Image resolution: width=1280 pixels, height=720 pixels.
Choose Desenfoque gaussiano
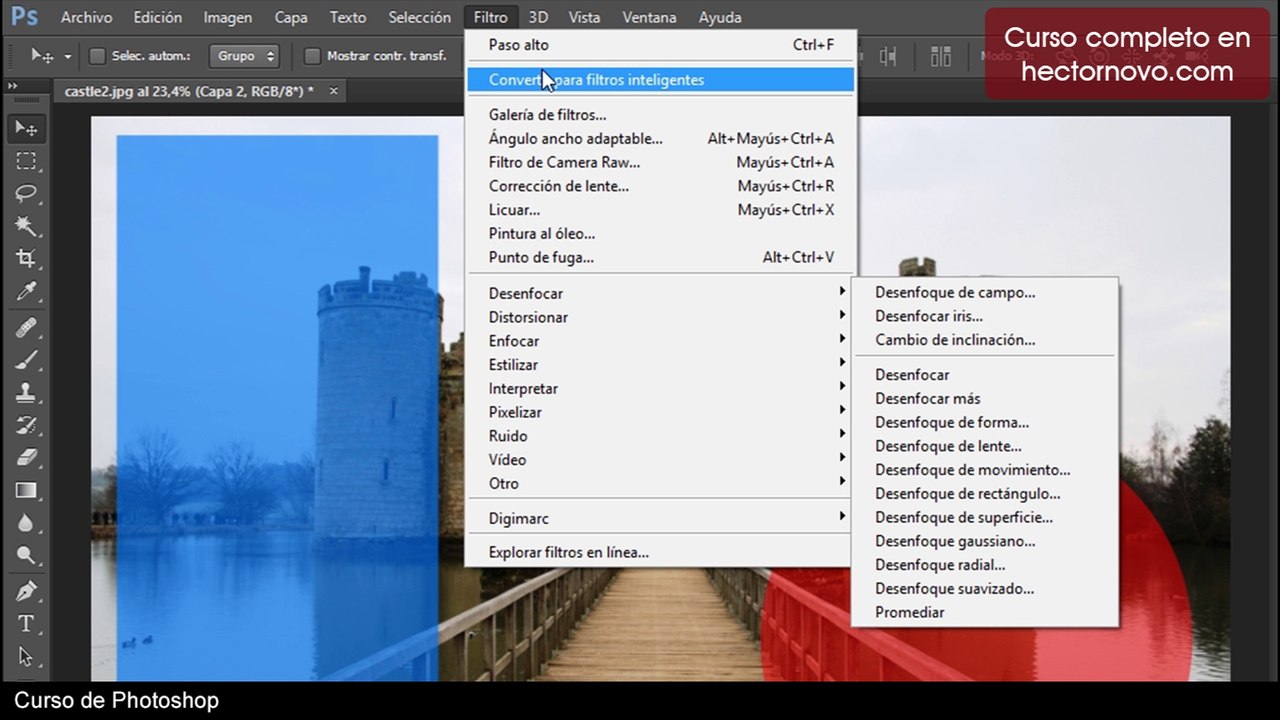[x=985, y=541]
